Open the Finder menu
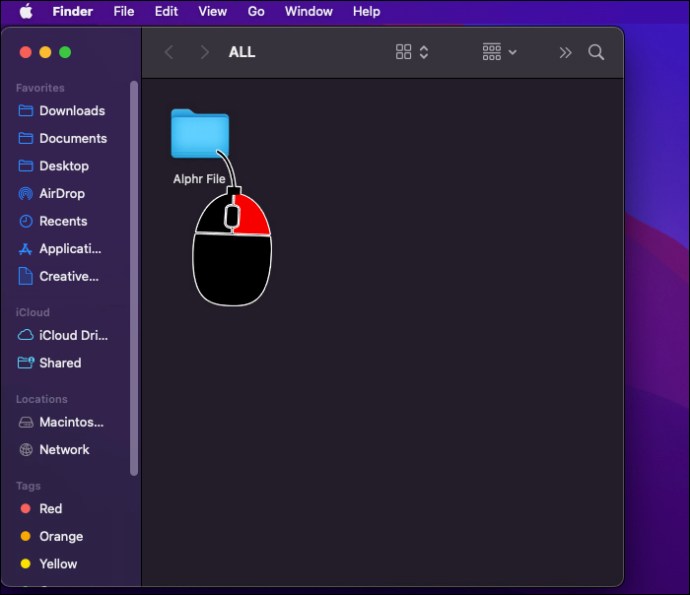This screenshot has width=690, height=595. 73,11
